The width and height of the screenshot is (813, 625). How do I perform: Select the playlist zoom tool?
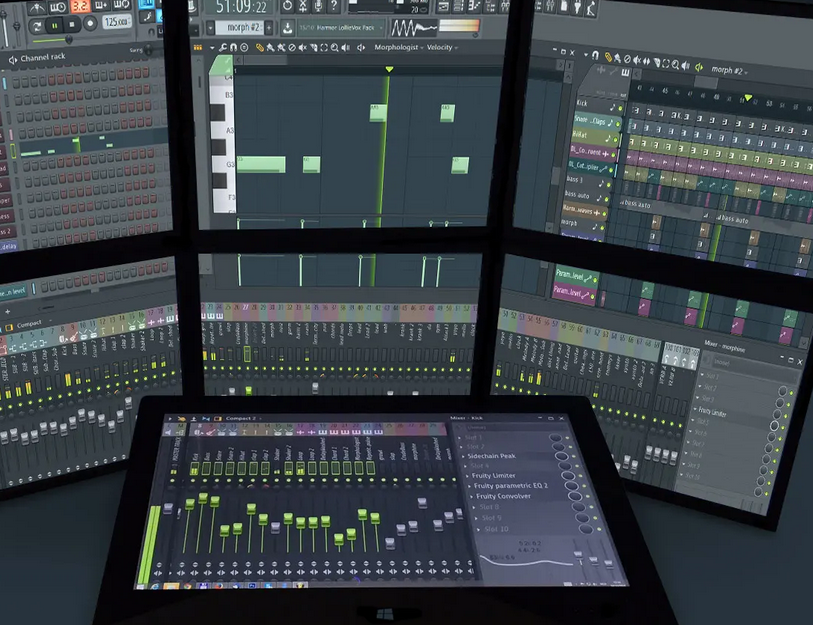(676, 65)
